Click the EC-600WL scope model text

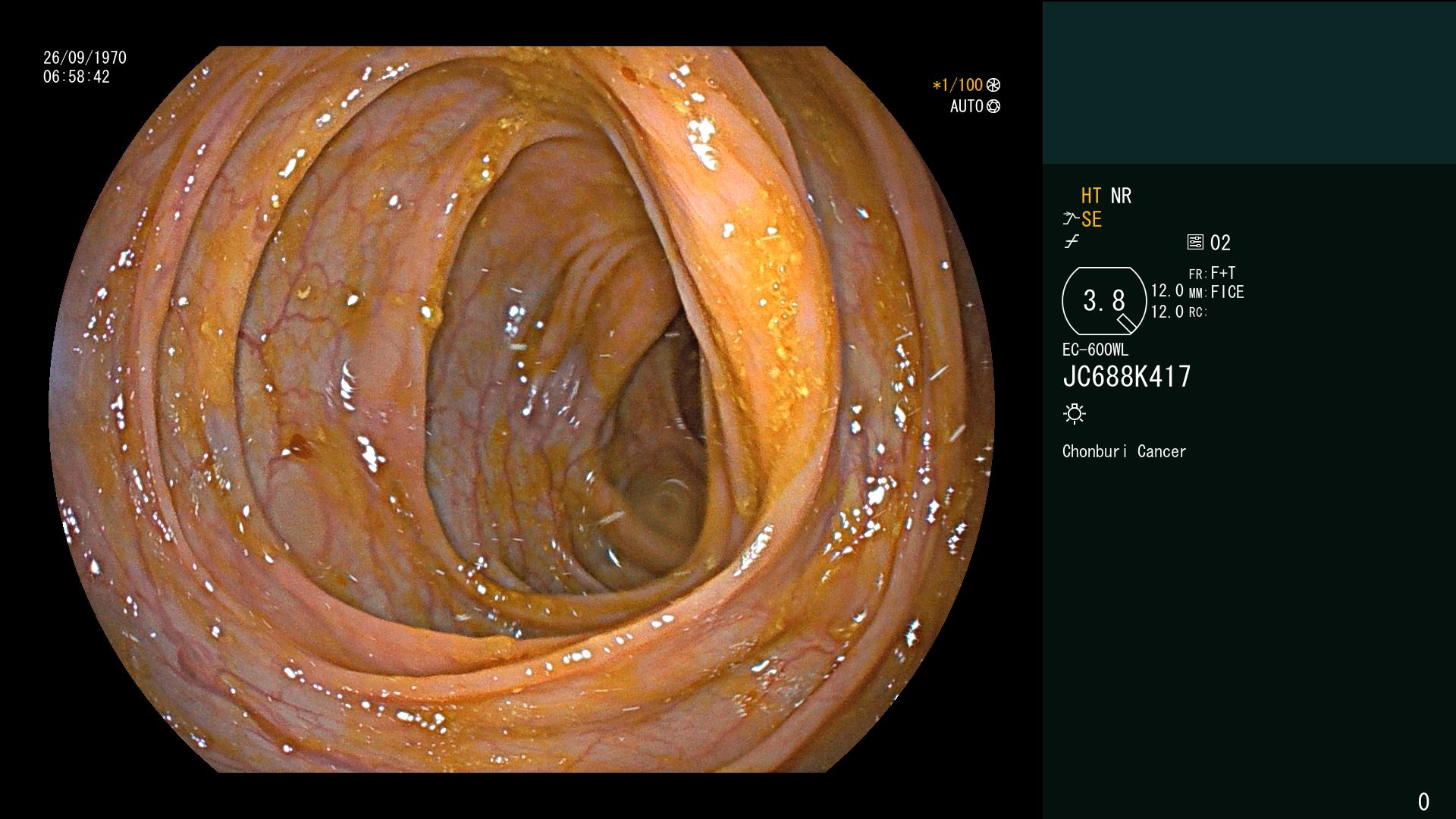1095,350
